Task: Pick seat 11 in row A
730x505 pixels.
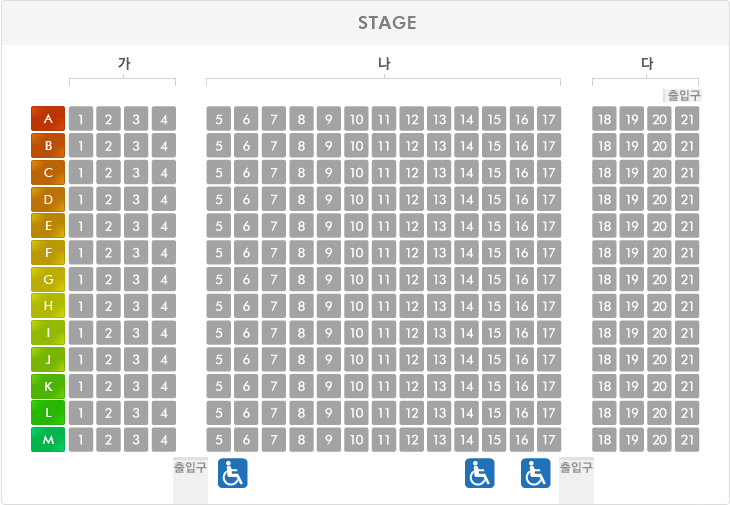Action: [384, 119]
